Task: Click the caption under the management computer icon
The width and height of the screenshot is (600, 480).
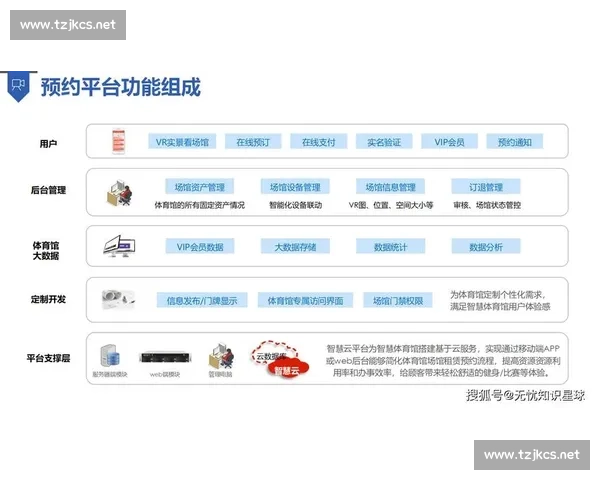Action: (220, 374)
